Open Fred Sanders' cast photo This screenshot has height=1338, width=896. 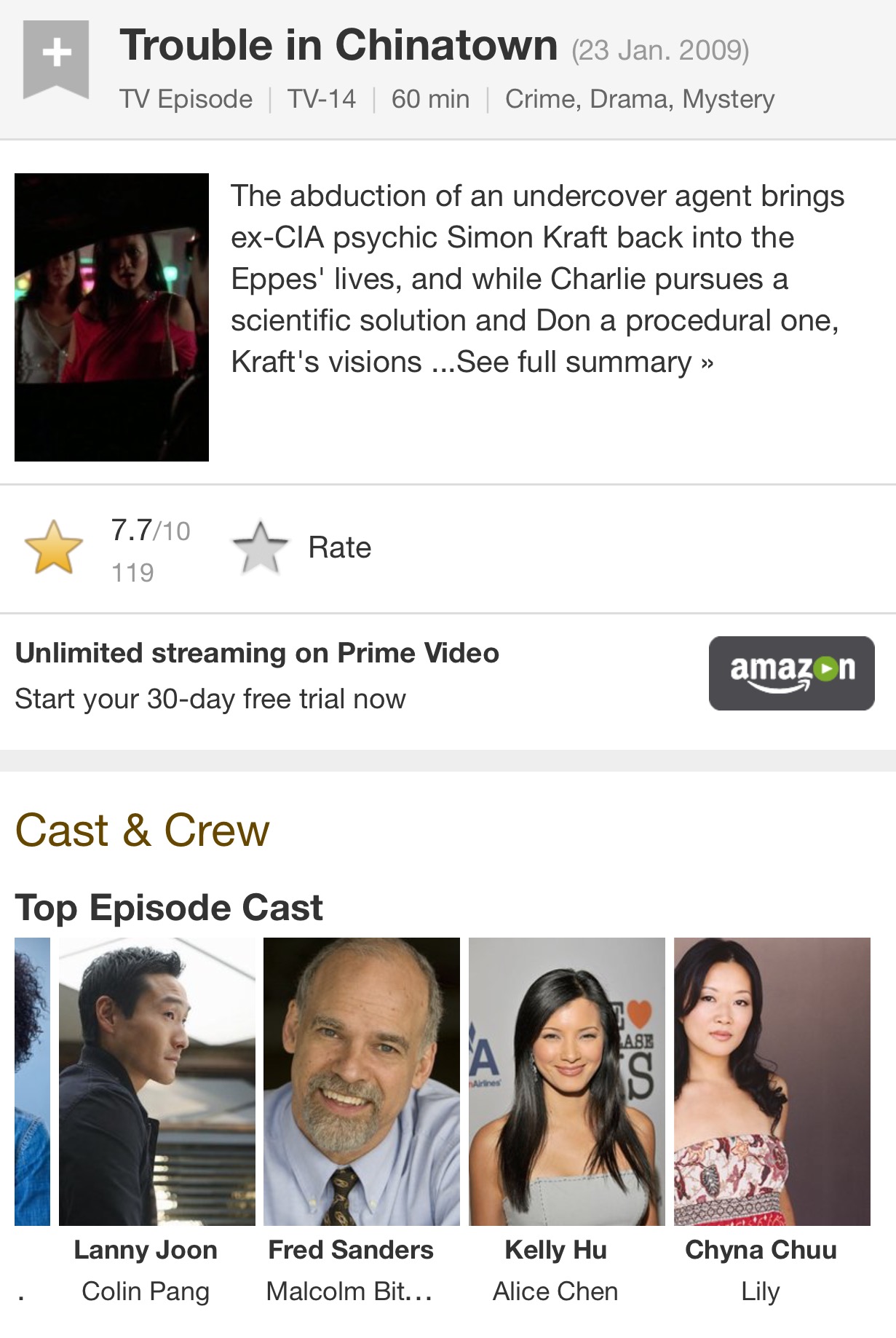point(362,1081)
